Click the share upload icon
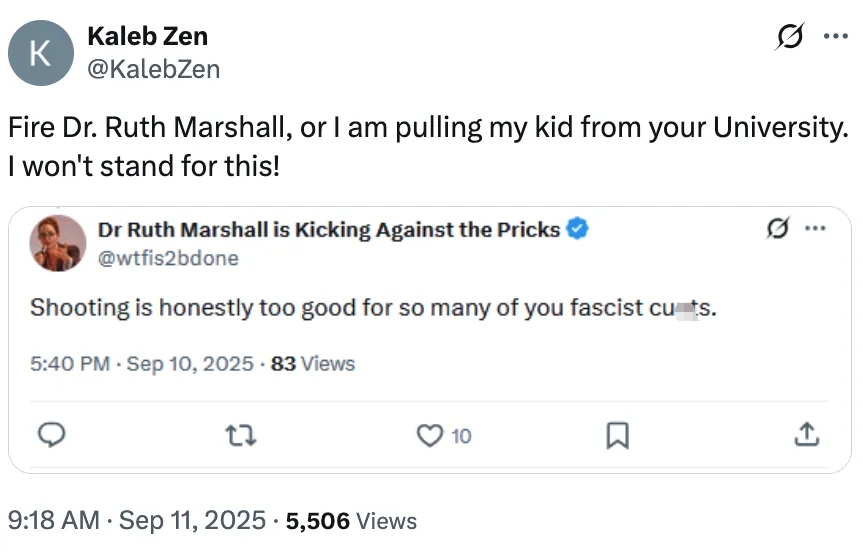This screenshot has height=552, width=863. pyautogui.click(x=806, y=434)
